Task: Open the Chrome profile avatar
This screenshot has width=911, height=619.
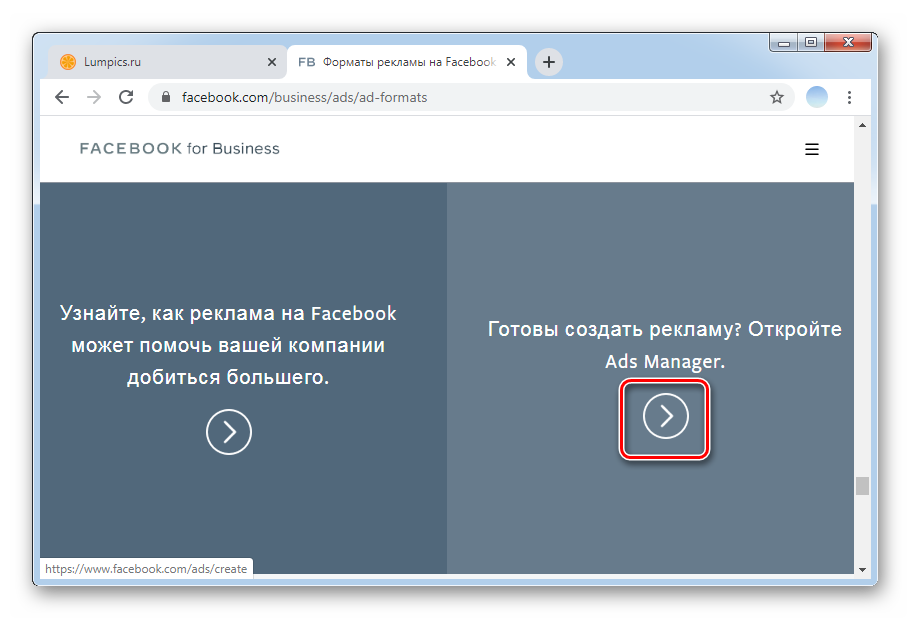Action: 817,97
